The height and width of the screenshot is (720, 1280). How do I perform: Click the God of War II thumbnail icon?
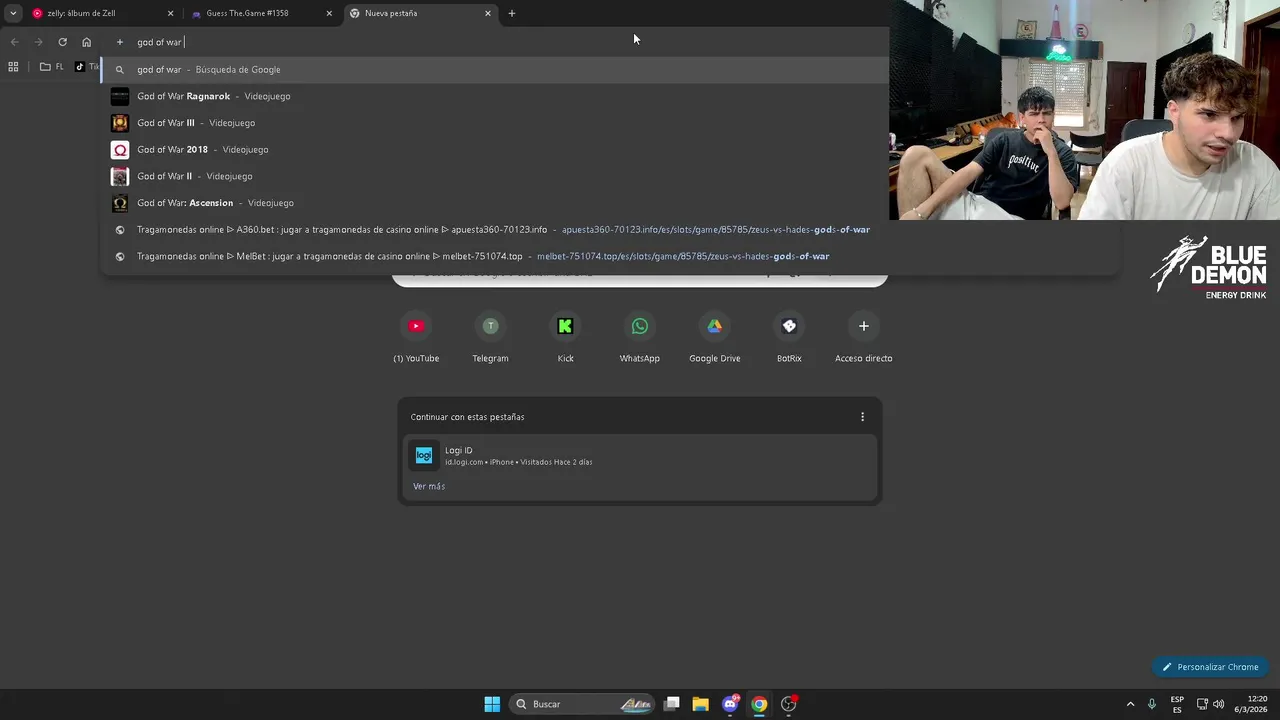coord(120,176)
